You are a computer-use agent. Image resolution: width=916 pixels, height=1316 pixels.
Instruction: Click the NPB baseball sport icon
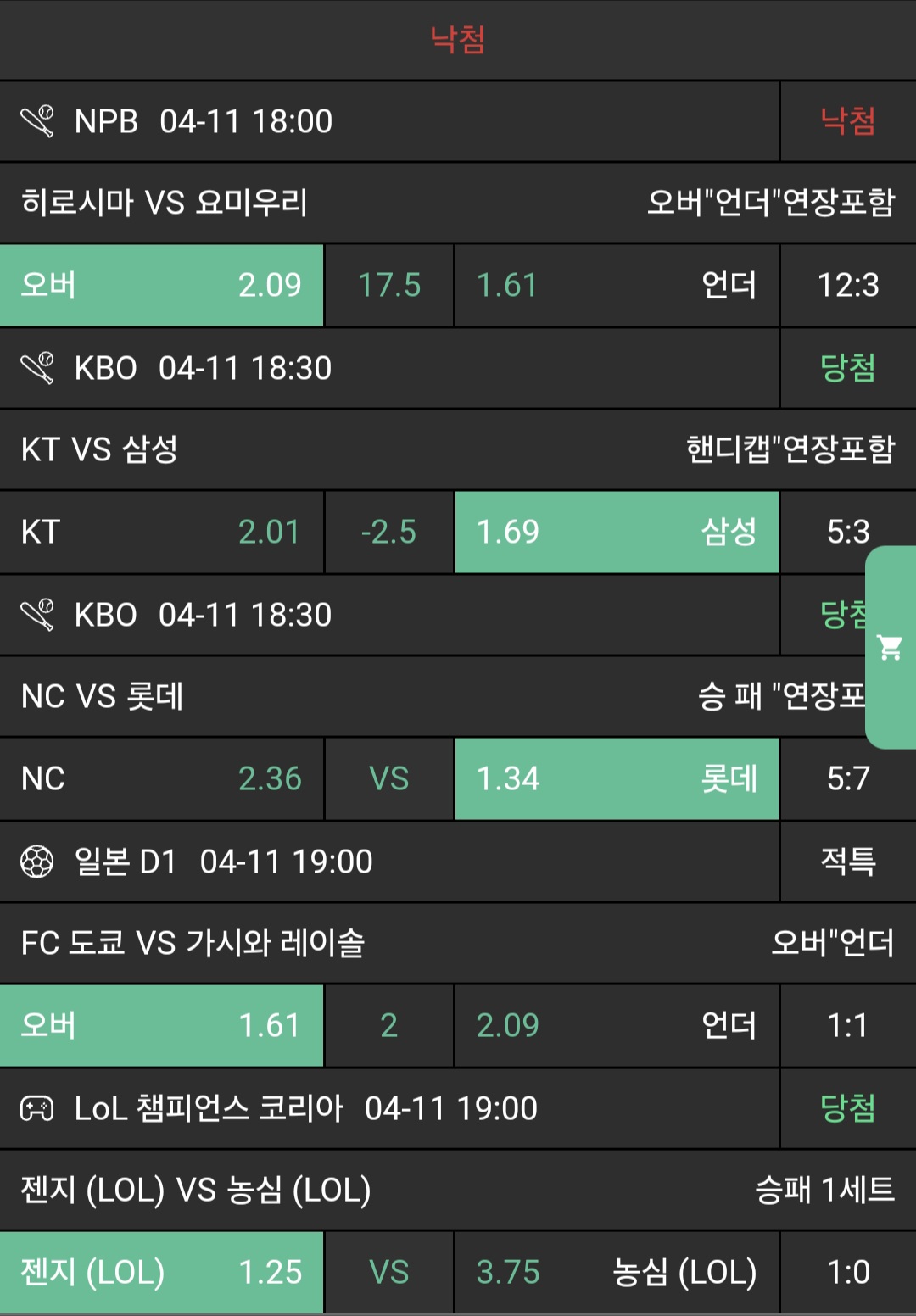tap(37, 121)
